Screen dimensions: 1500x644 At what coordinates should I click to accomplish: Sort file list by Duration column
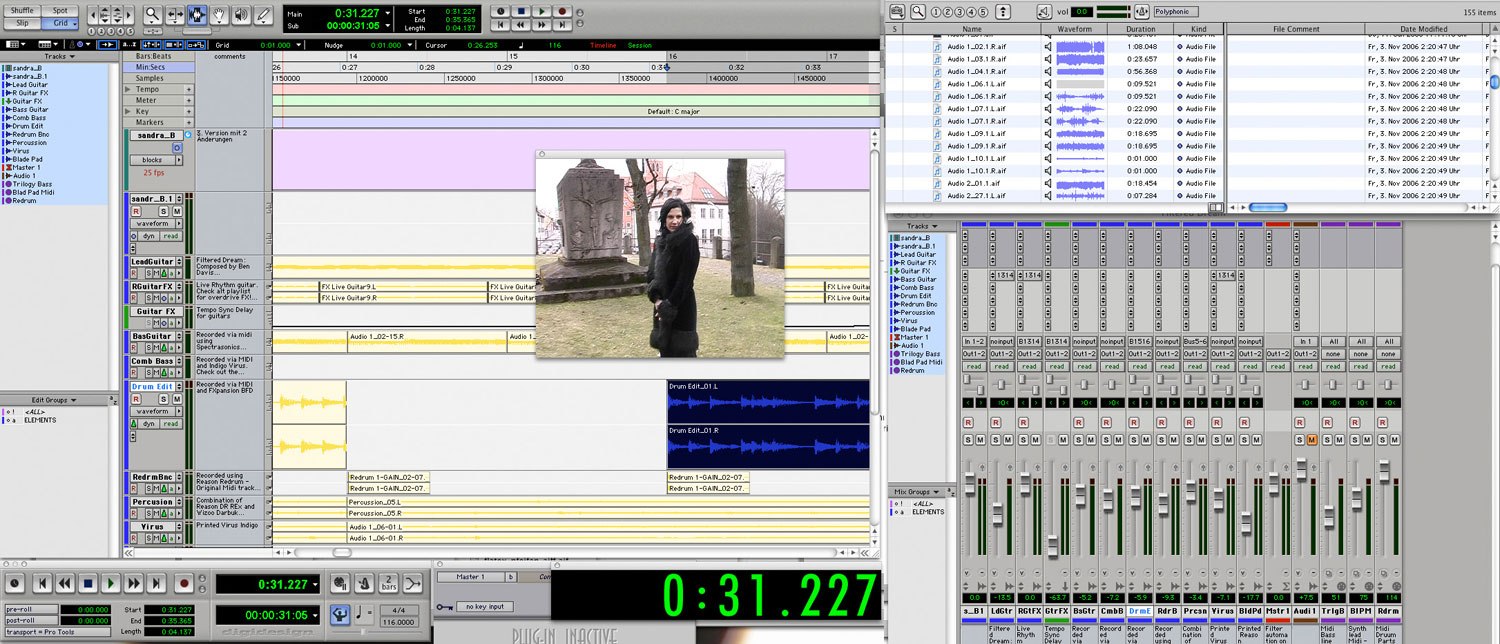1140,29
